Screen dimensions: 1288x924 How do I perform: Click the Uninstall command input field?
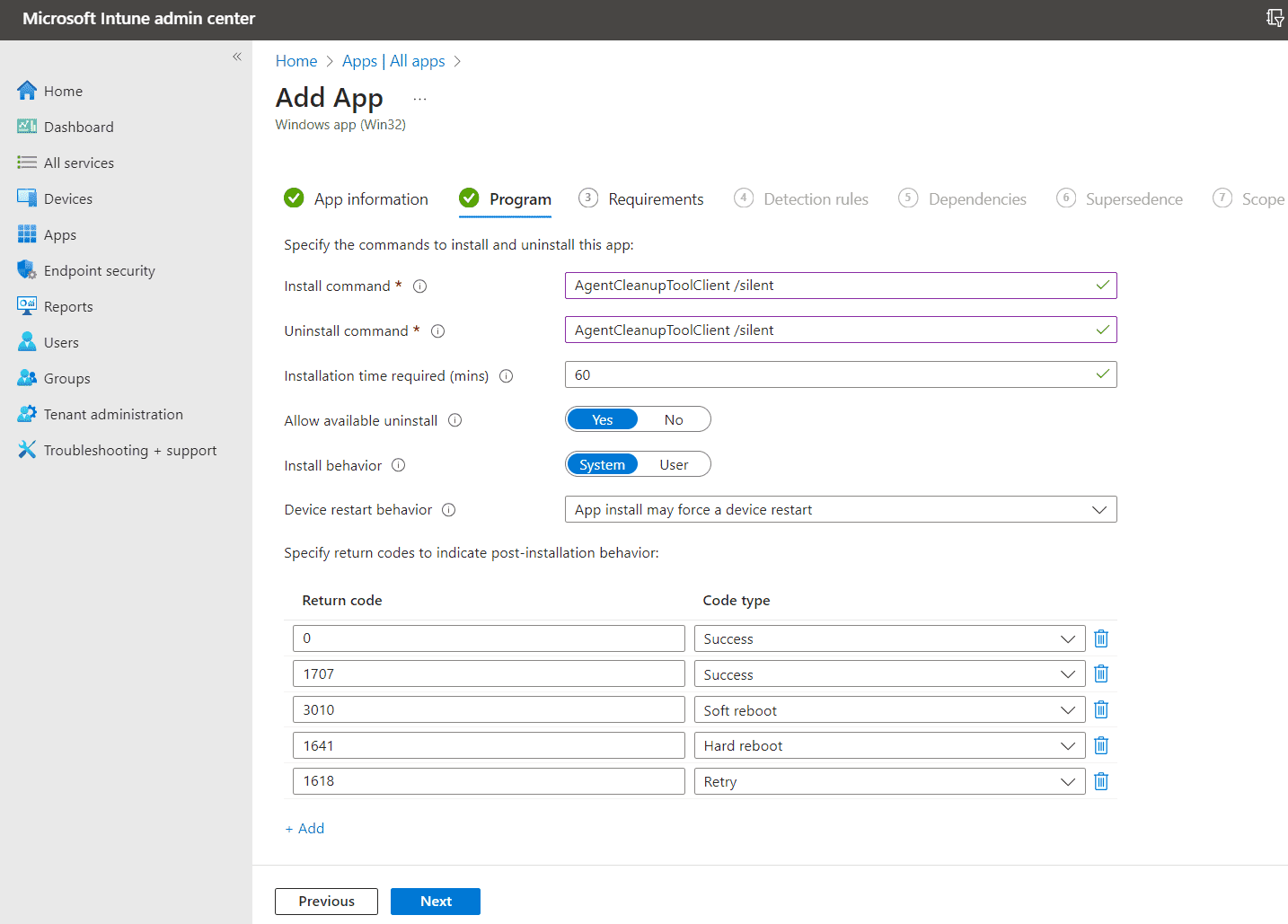pos(840,330)
